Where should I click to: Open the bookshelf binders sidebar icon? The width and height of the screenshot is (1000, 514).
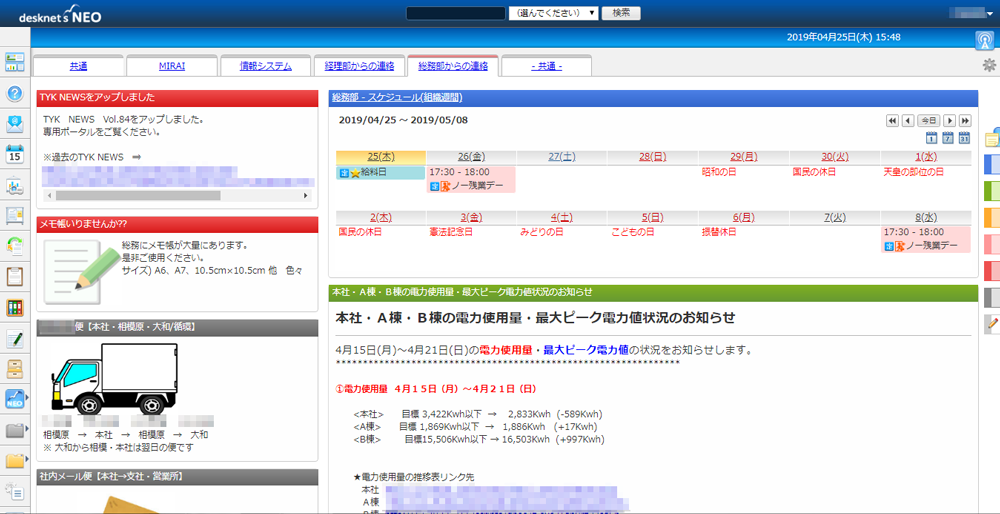[x=15, y=307]
